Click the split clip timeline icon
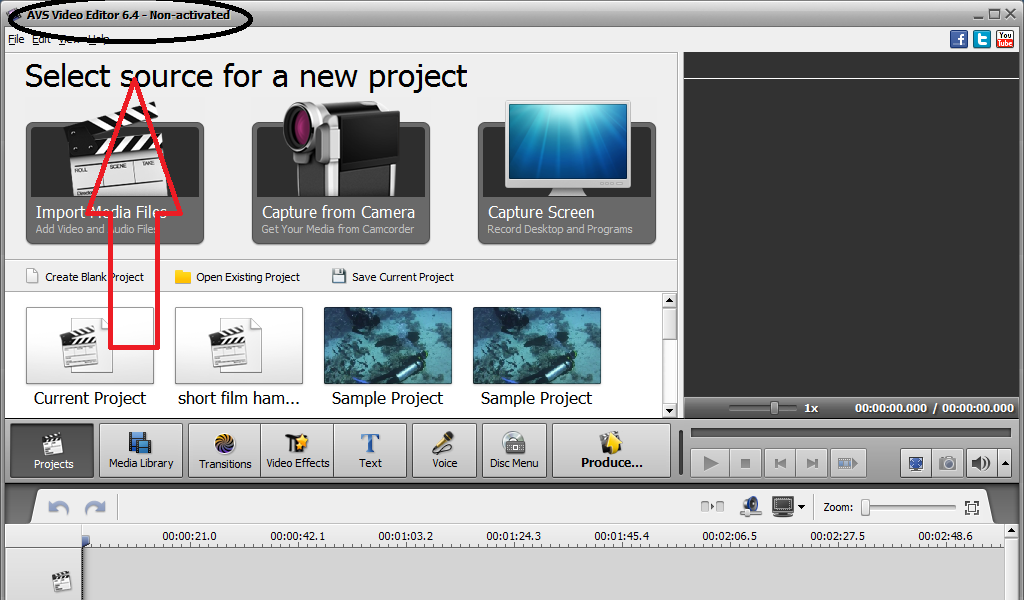 (x=712, y=507)
